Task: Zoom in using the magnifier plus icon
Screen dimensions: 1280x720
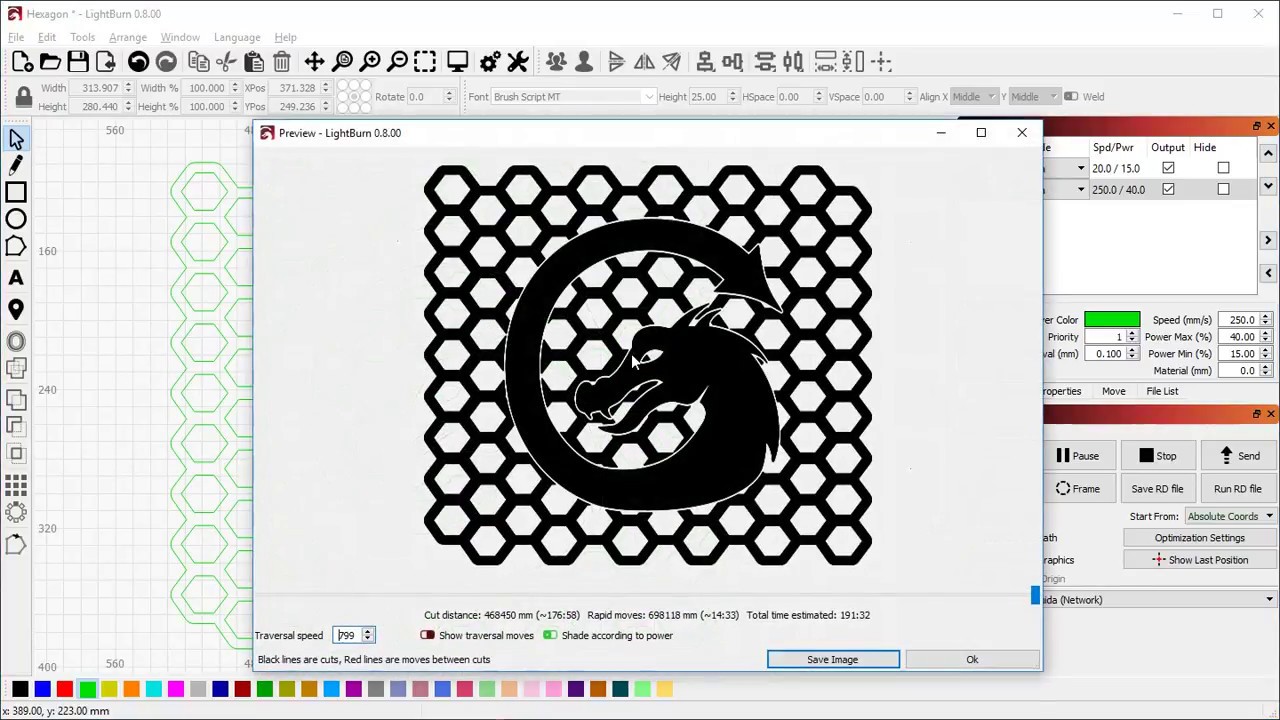Action: pyautogui.click(x=370, y=62)
